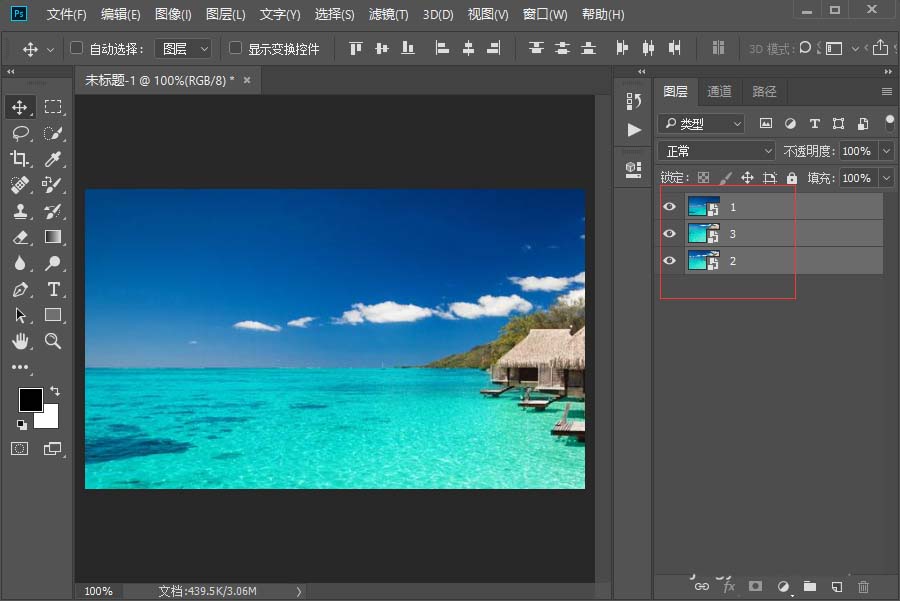The height and width of the screenshot is (601, 900).
Task: Select the Zoom tool
Action: 53,341
